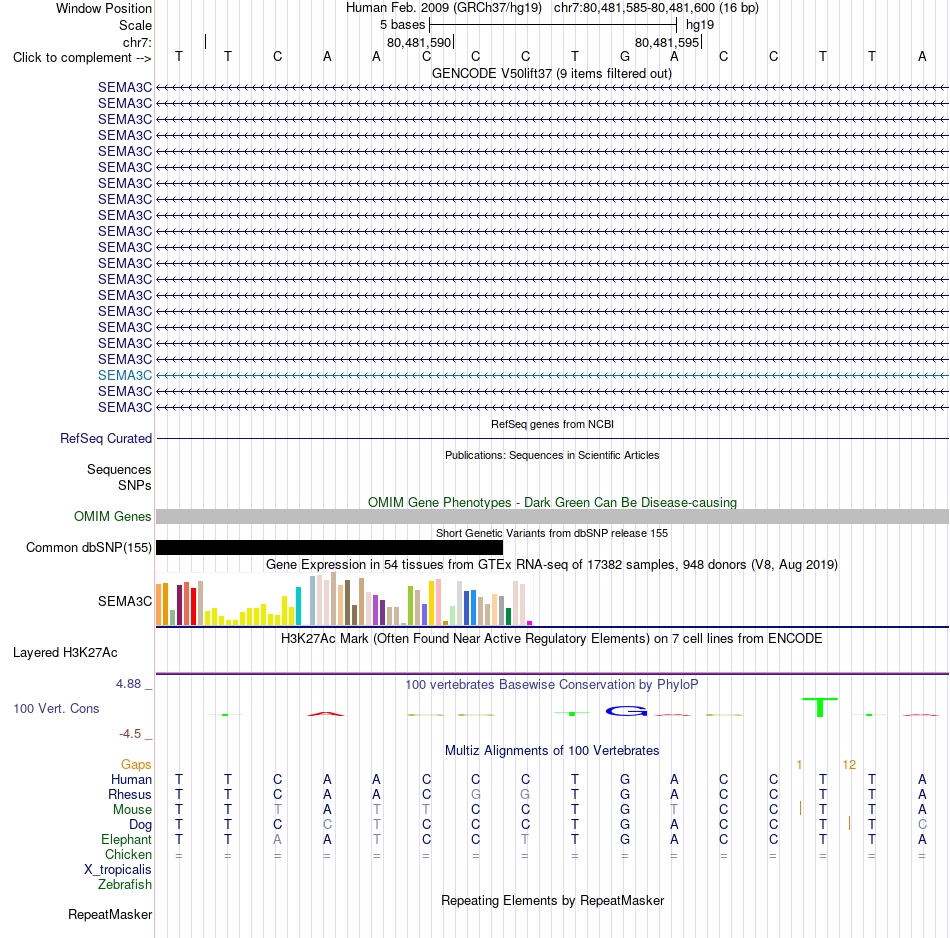Click the 80,481,590 ruler position

(x=419, y=42)
